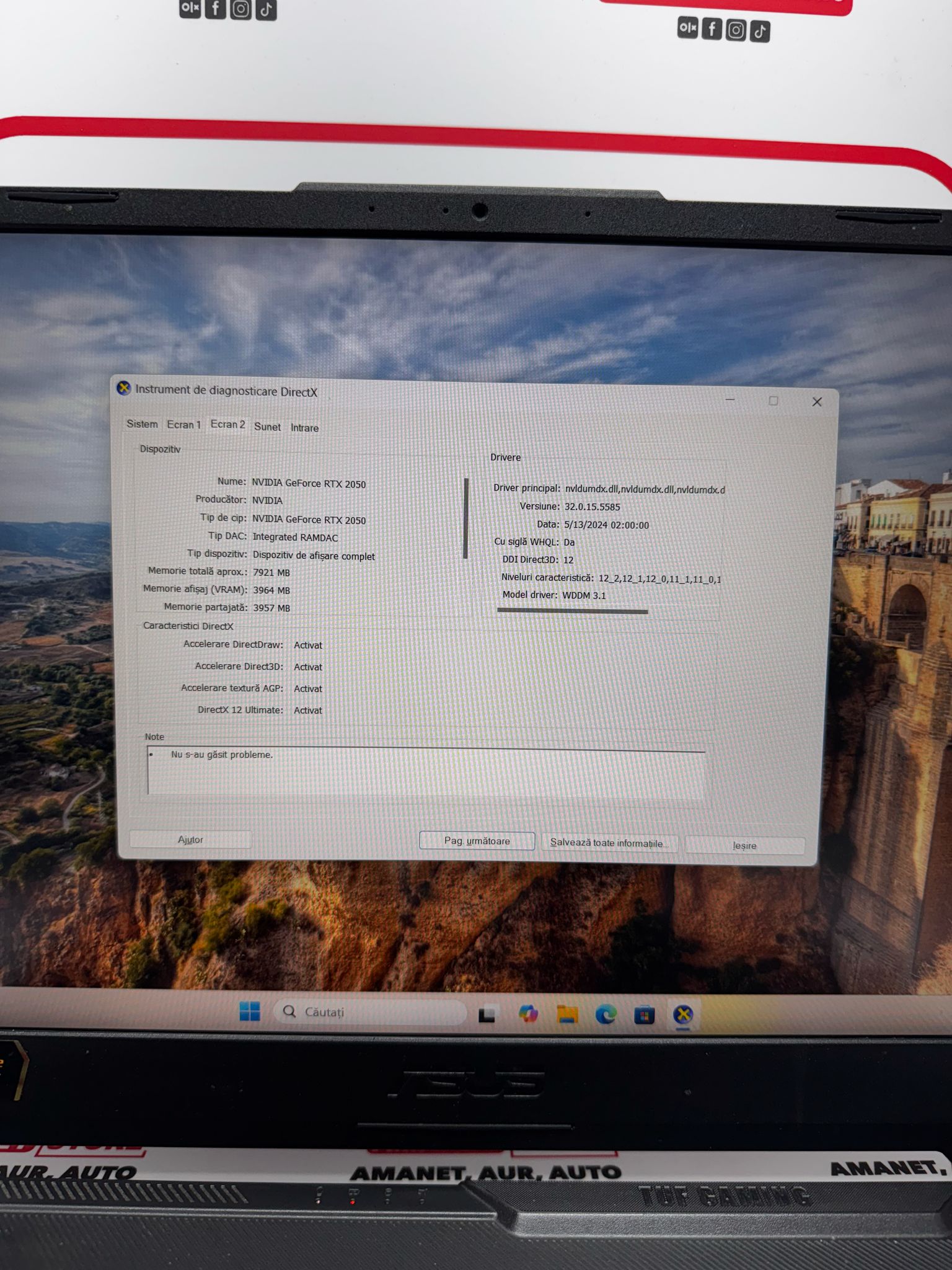Maximize the DirectX diagnostic window
The height and width of the screenshot is (1270, 952).
773,401
